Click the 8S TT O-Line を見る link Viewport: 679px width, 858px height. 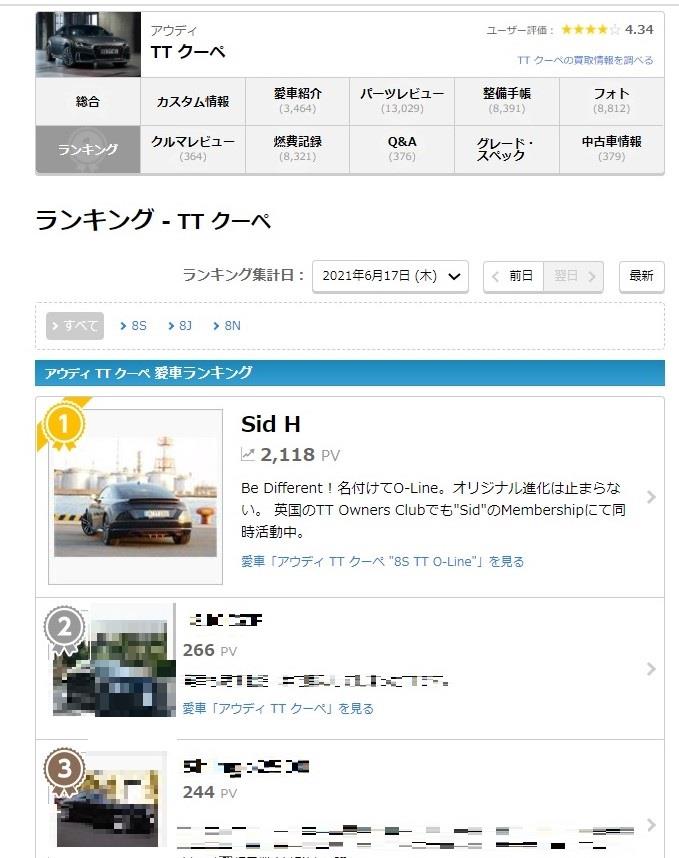tap(382, 562)
